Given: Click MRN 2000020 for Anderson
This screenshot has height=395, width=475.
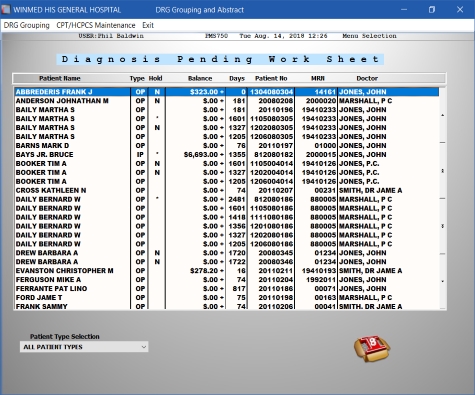Looking at the screenshot, I should 321,101.
